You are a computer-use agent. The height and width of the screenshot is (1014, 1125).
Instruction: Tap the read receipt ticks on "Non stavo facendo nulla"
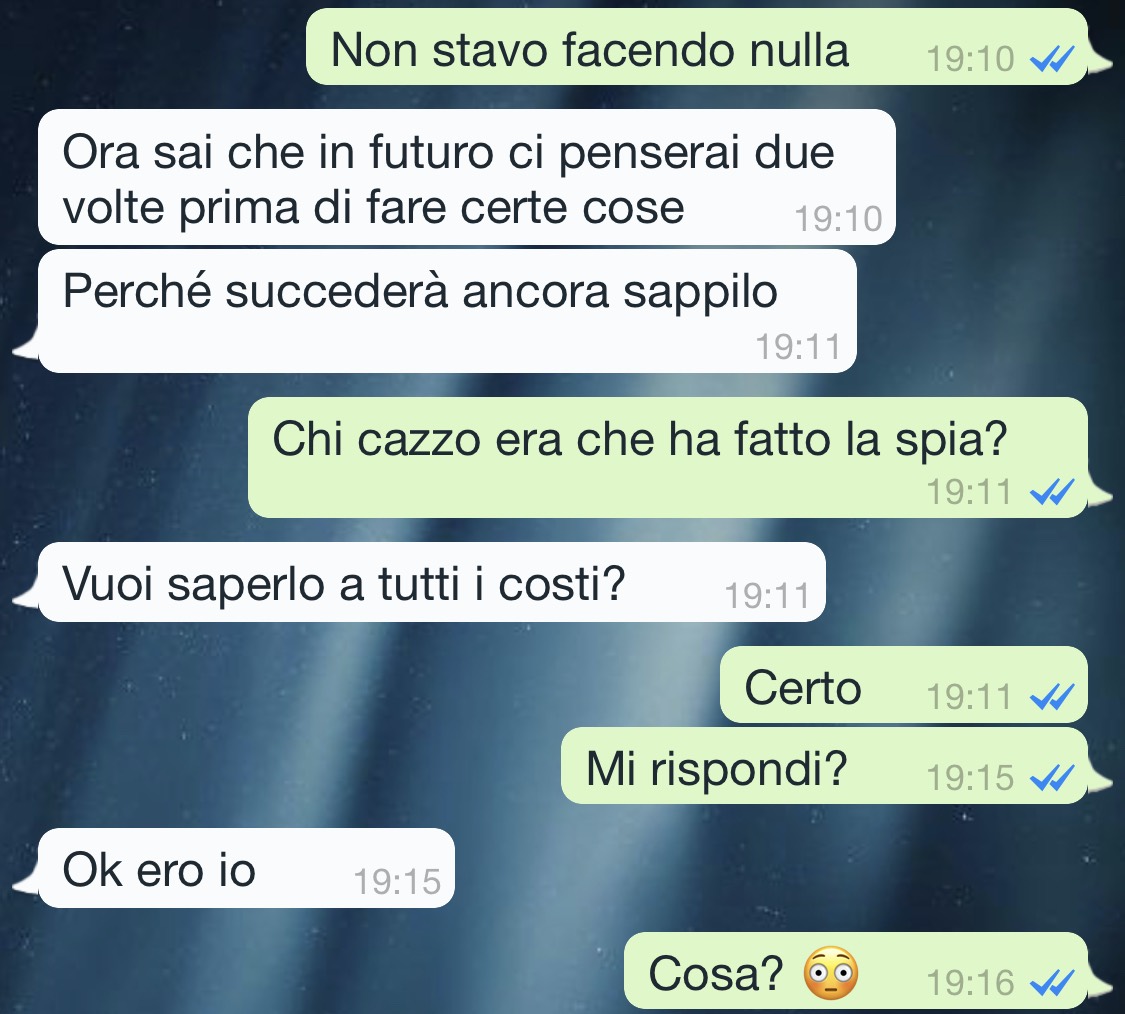[x=1052, y=59]
